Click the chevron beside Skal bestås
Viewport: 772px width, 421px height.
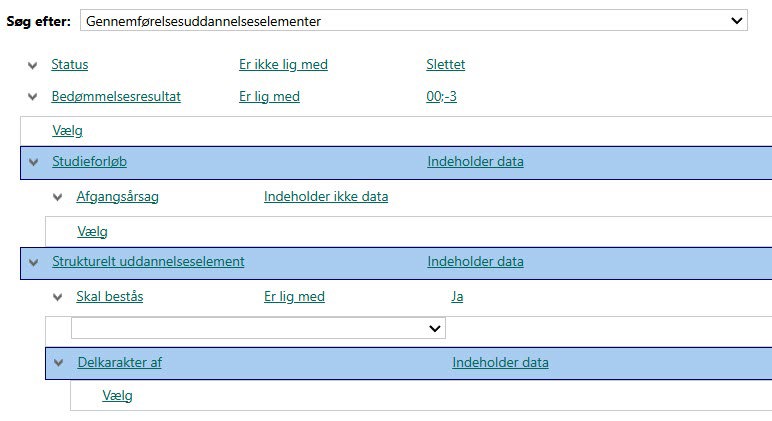[58, 297]
